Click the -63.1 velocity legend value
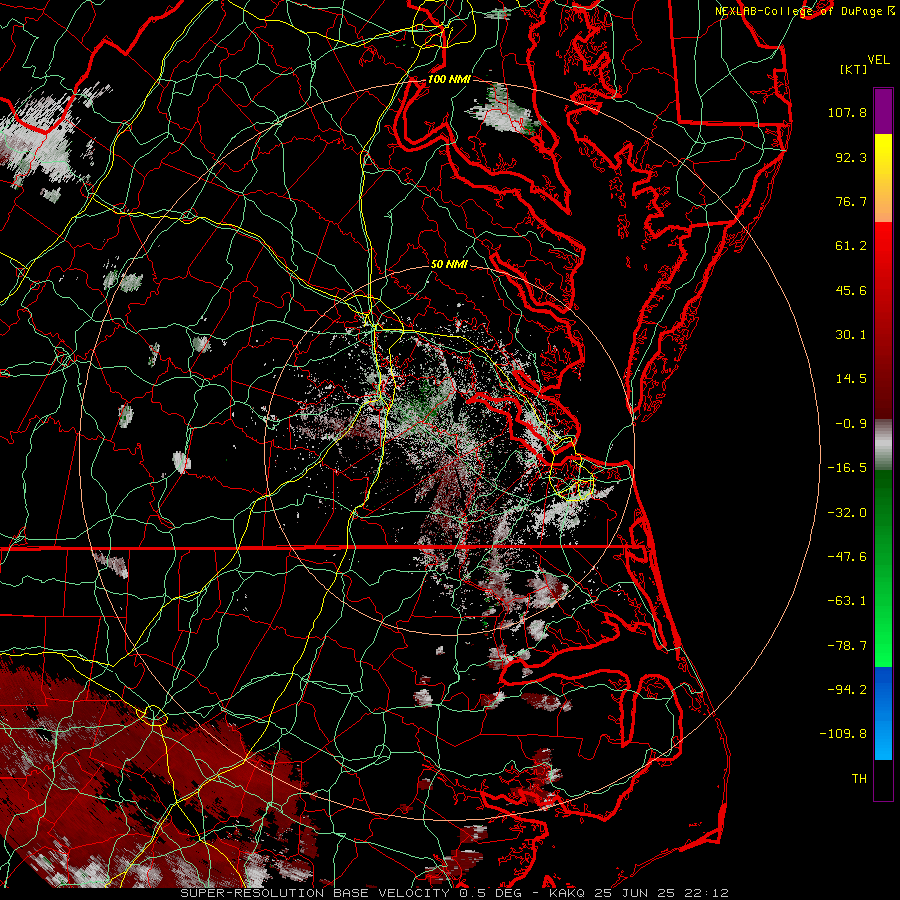 (847, 601)
